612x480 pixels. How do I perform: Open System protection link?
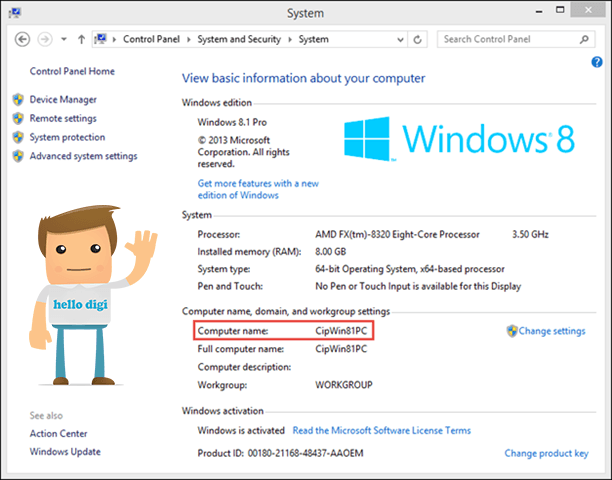click(67, 137)
